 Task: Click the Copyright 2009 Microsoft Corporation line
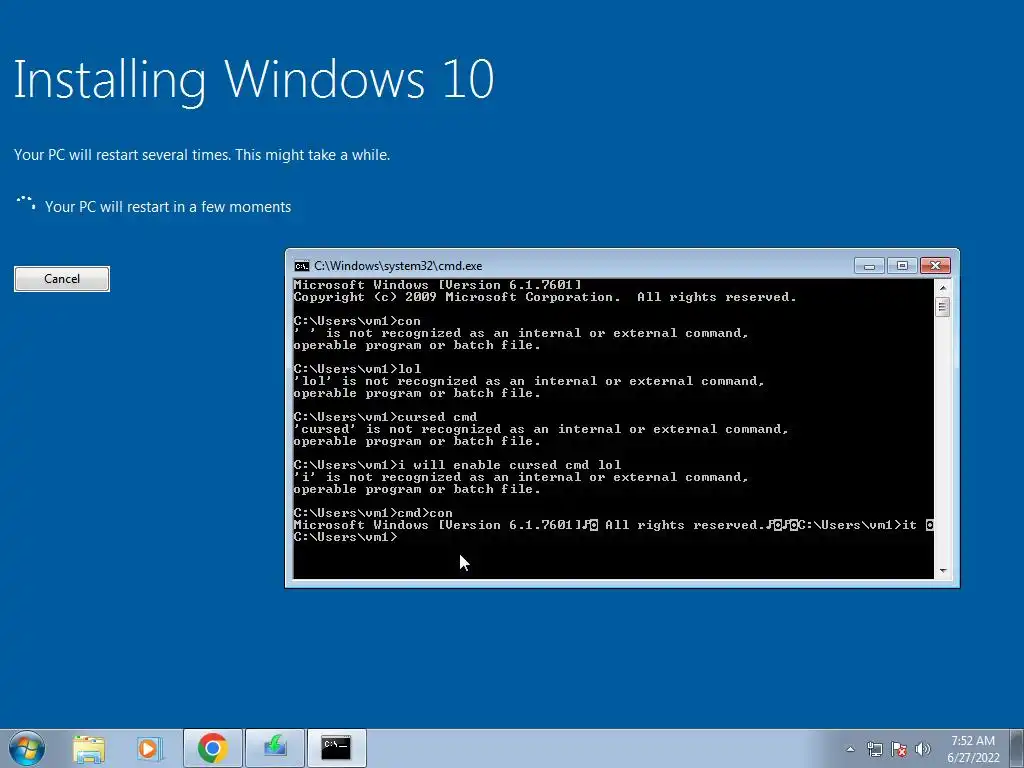[545, 297]
